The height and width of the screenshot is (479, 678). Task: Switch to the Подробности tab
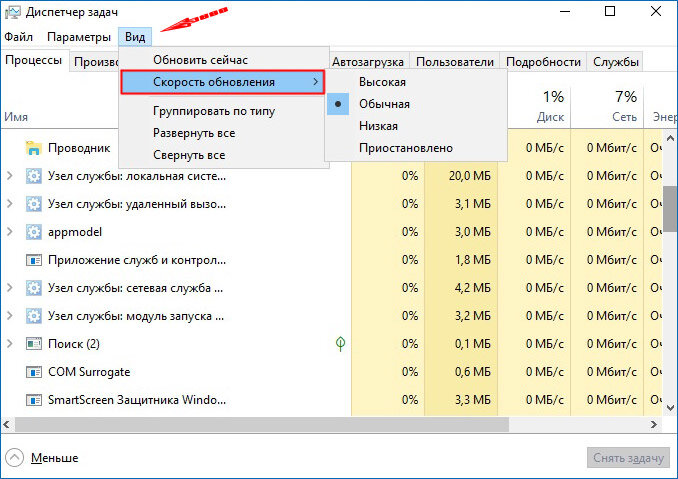tap(543, 62)
